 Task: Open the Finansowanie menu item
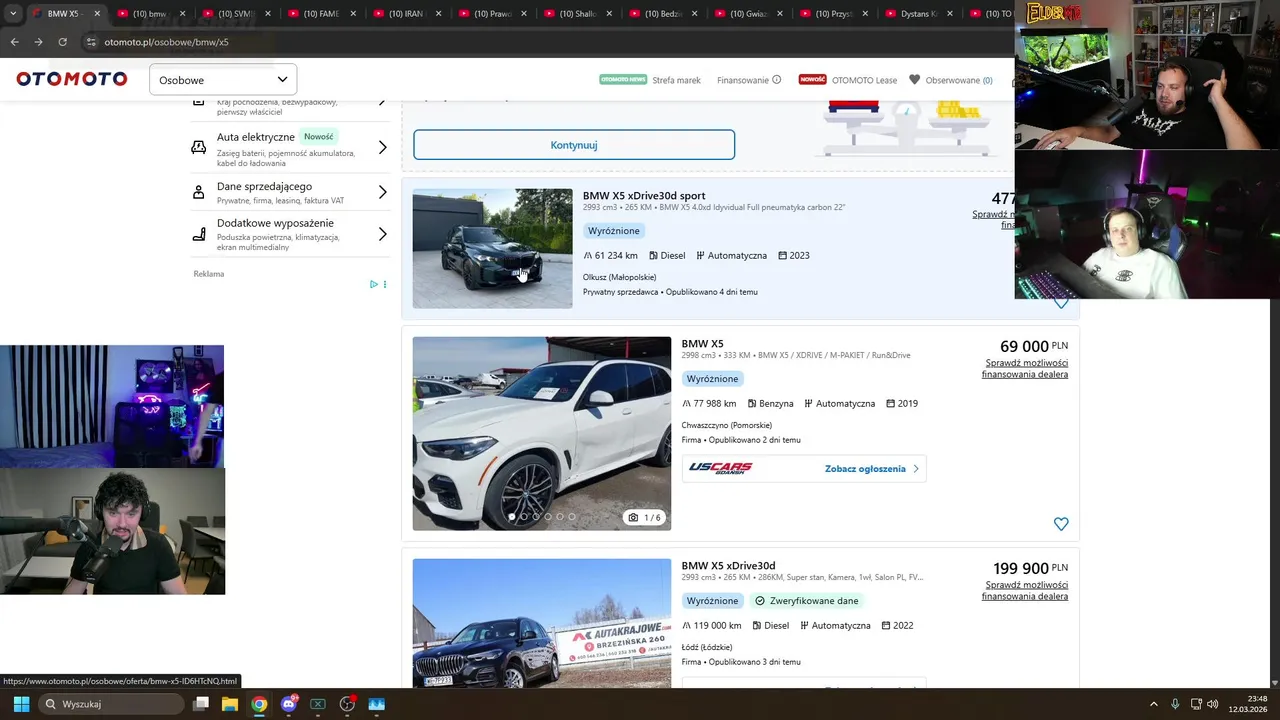pyautogui.click(x=743, y=80)
